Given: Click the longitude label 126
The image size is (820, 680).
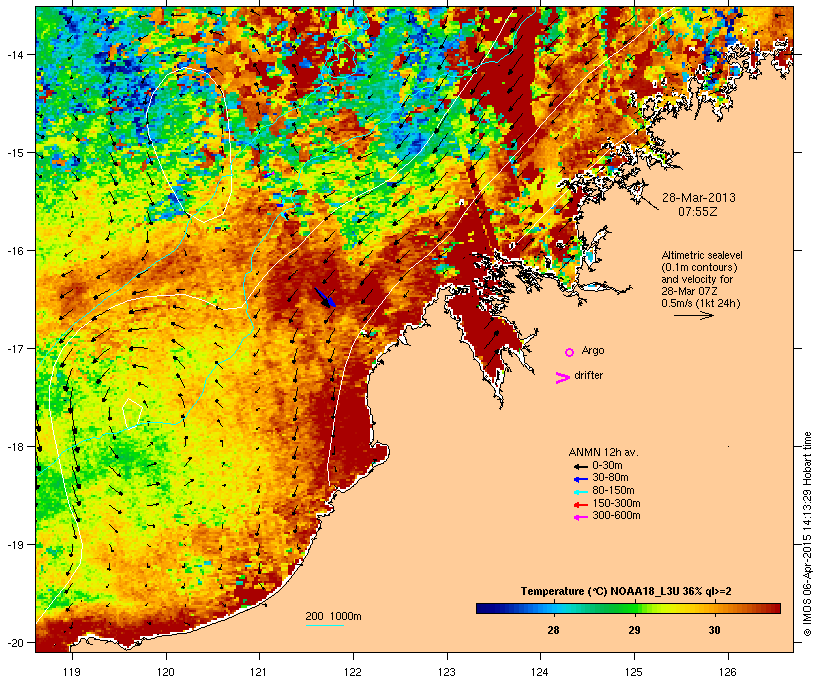Looking at the screenshot, I should 727,671.
